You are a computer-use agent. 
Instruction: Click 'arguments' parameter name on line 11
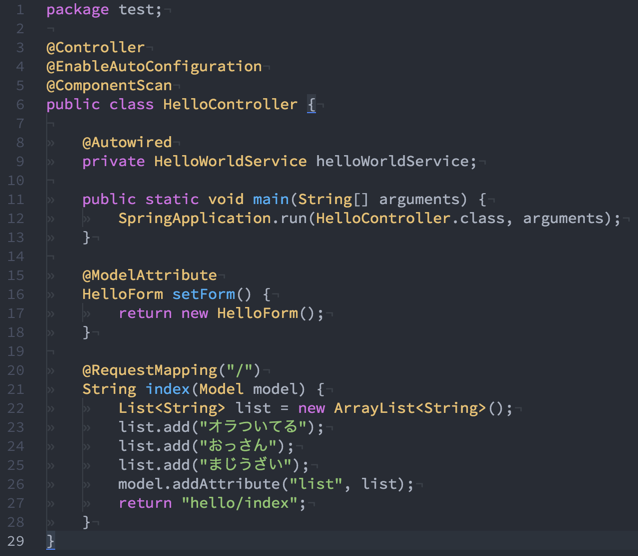(419, 200)
